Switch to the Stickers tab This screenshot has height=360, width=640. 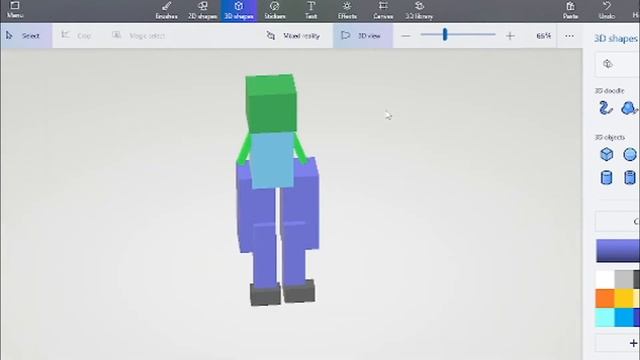275,11
